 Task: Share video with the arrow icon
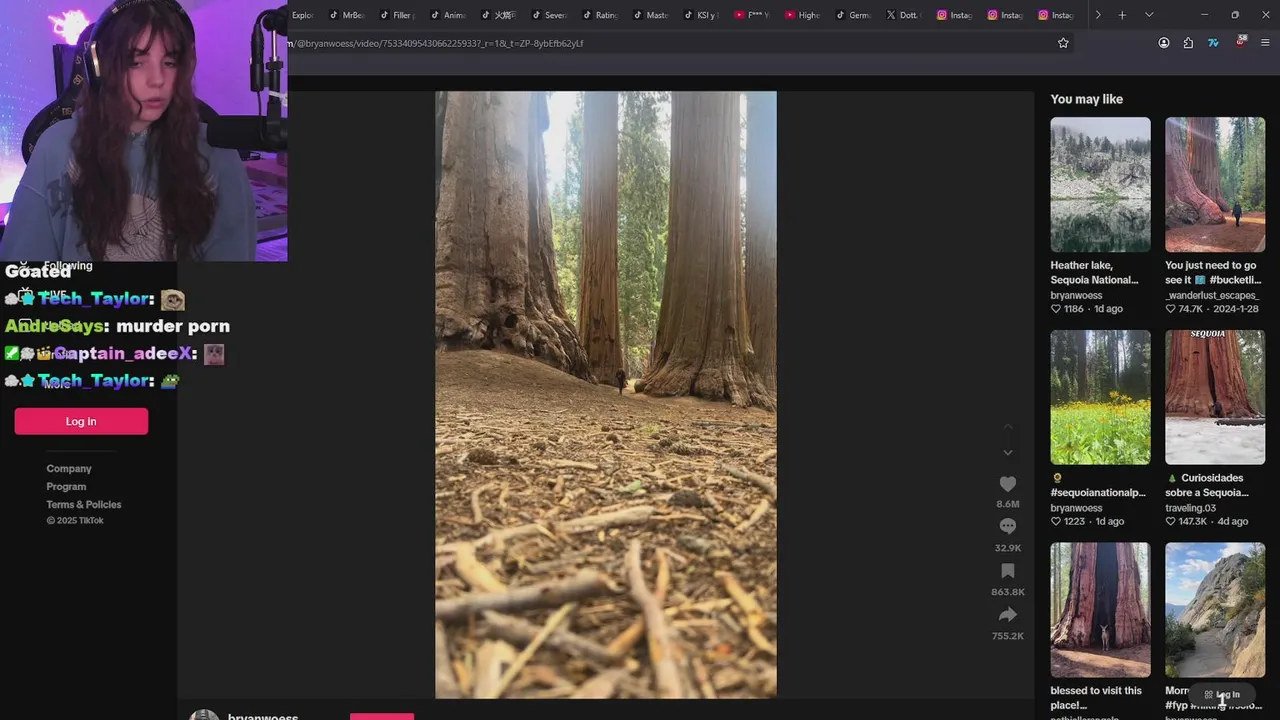pyautogui.click(x=1008, y=615)
